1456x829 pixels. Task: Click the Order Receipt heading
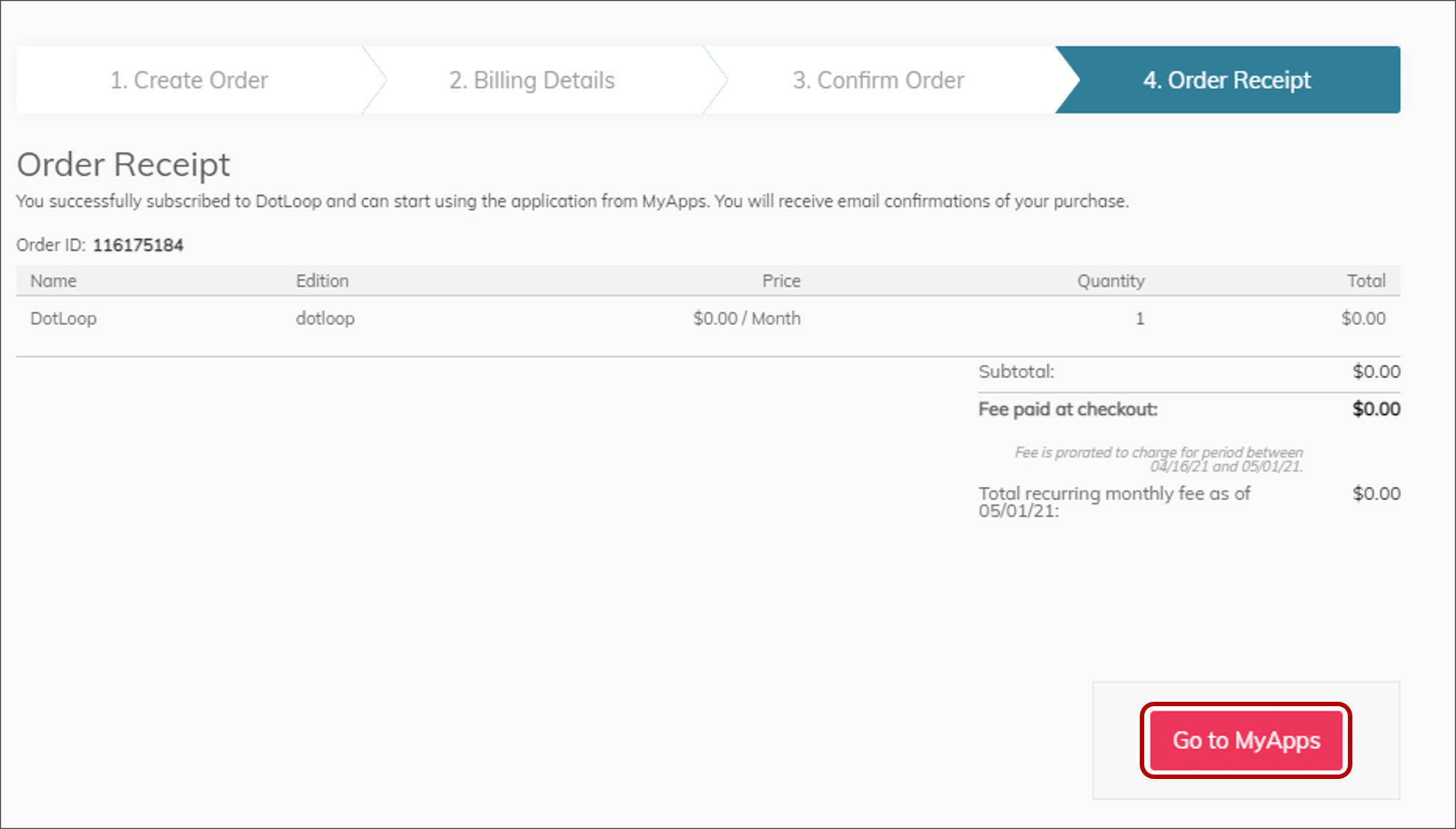point(124,164)
